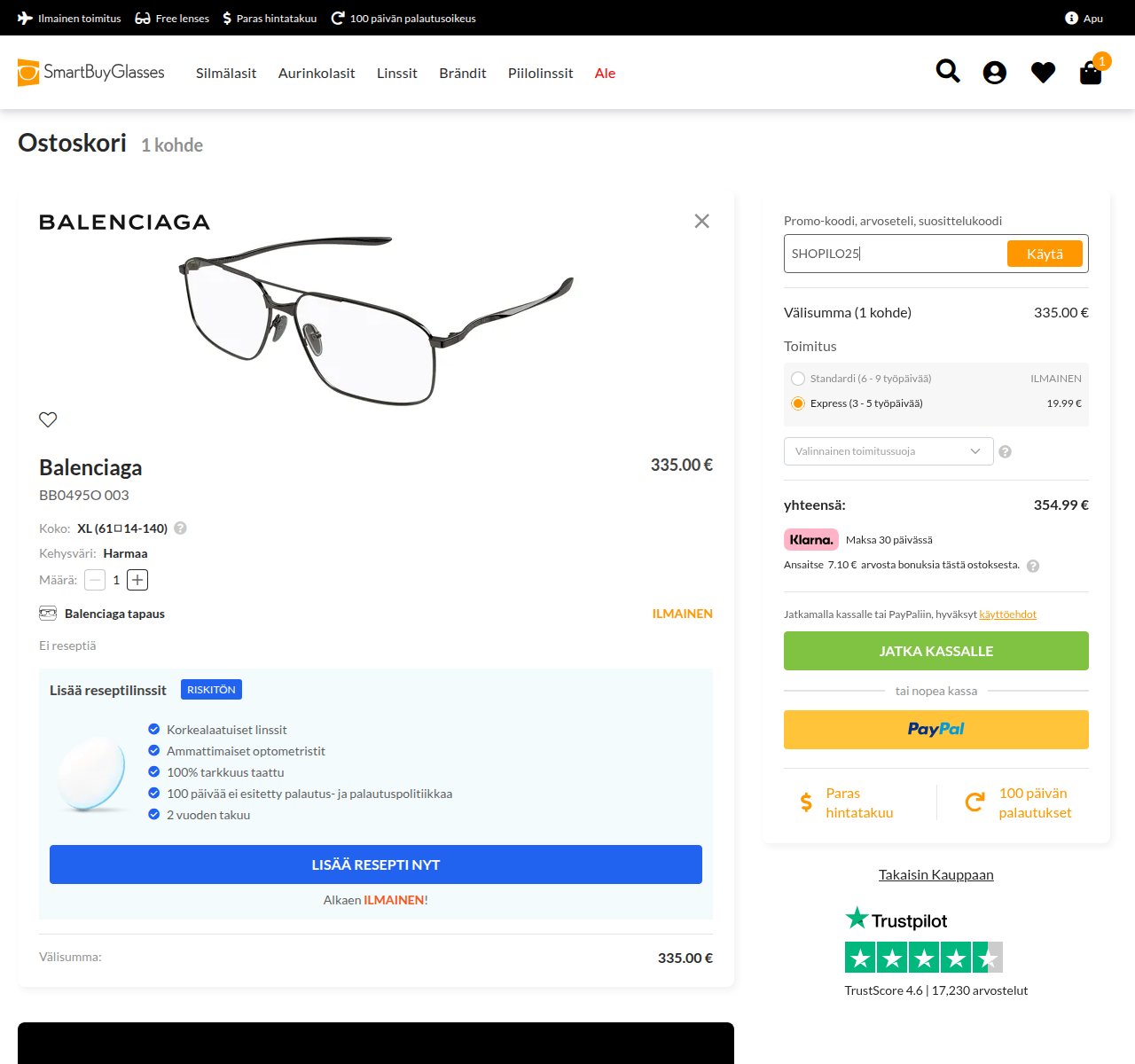
Task: Decrease quantity with minus button
Action: [x=95, y=580]
